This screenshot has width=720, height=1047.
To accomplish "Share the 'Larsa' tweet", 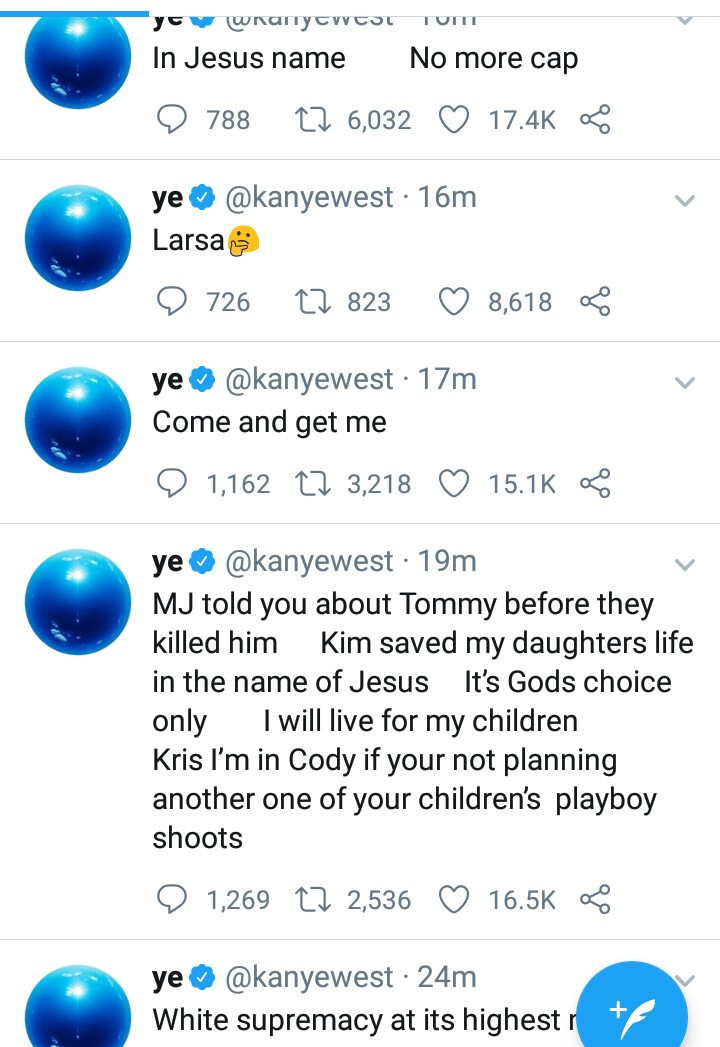I will tap(595, 302).
